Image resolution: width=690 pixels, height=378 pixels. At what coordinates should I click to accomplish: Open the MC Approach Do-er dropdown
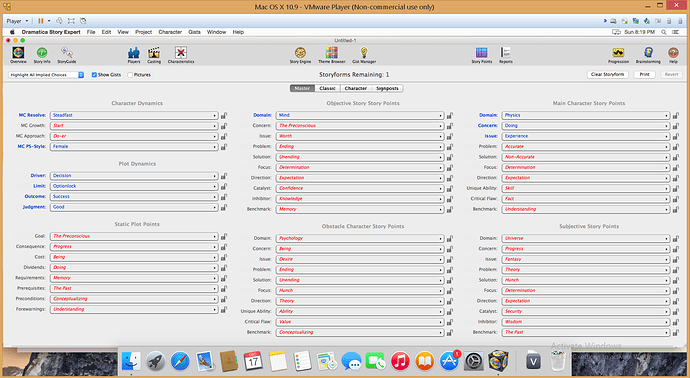134,136
